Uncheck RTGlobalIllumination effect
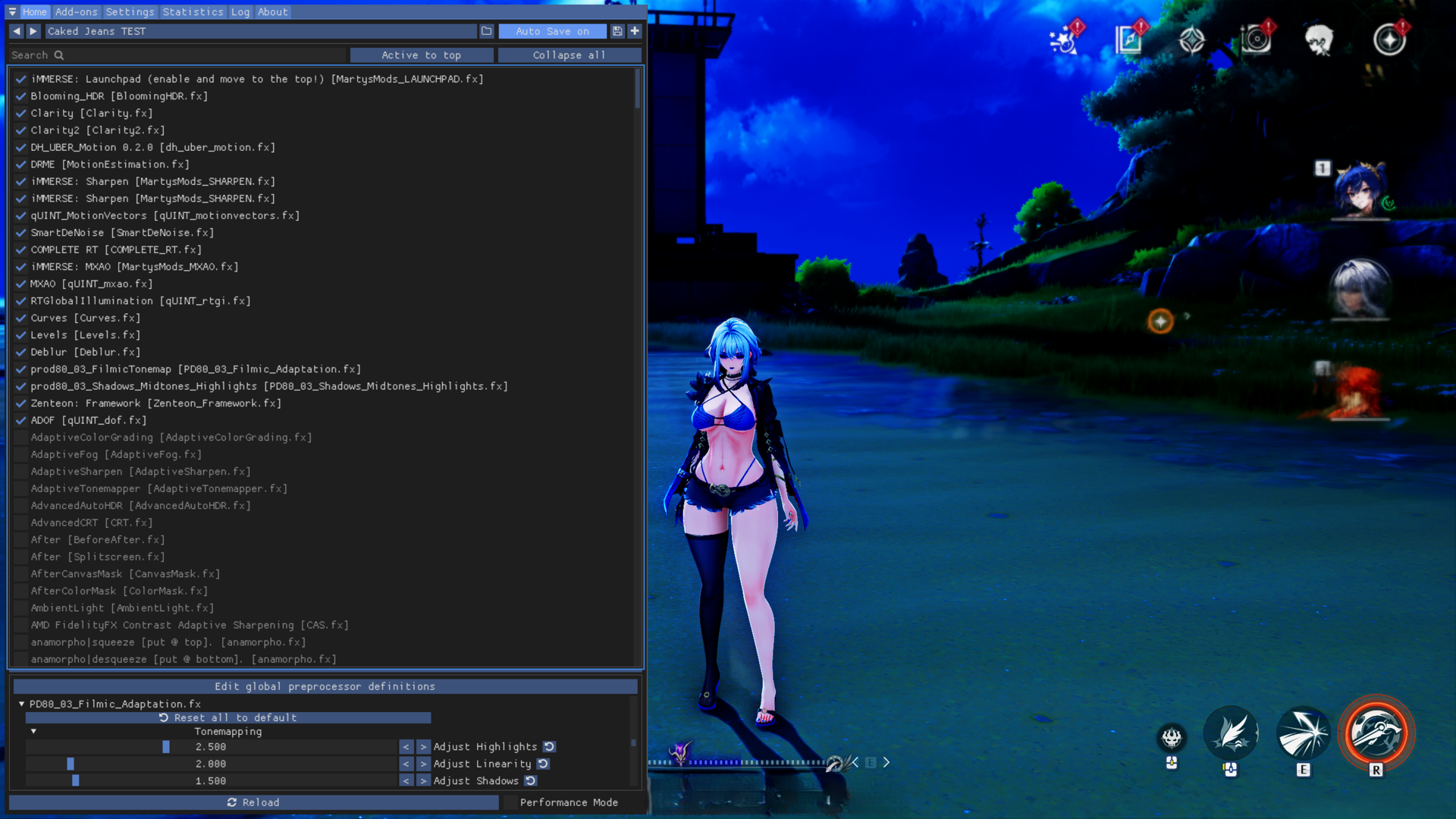The image size is (1456, 819). 21,301
